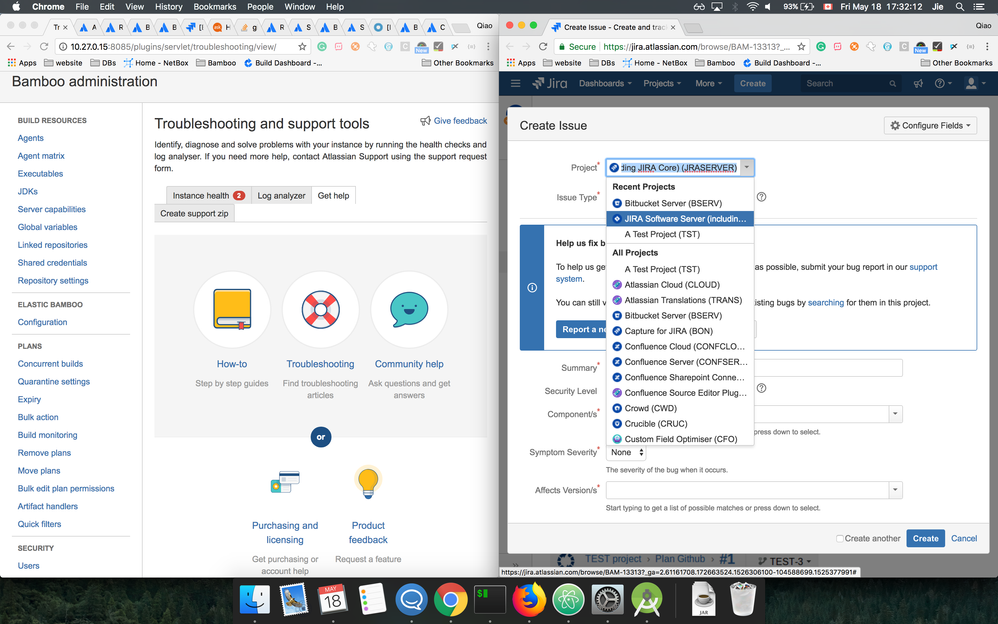Open Android Studio from the dock

647,600
